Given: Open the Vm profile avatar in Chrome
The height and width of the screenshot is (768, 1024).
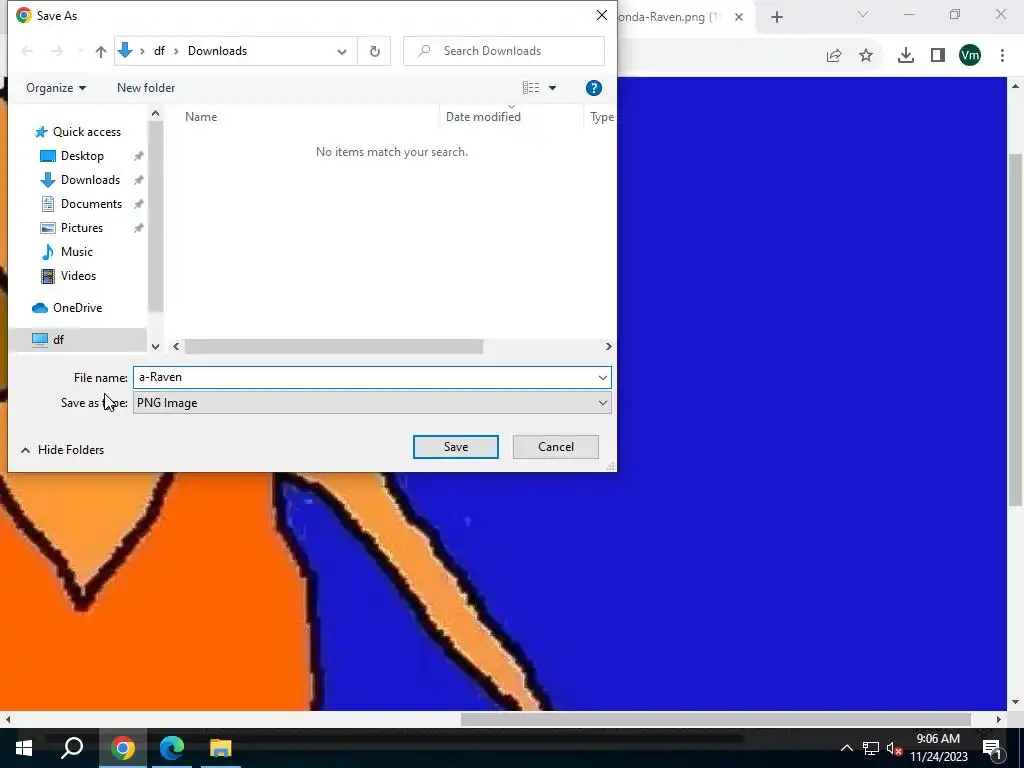Looking at the screenshot, I should tap(970, 55).
